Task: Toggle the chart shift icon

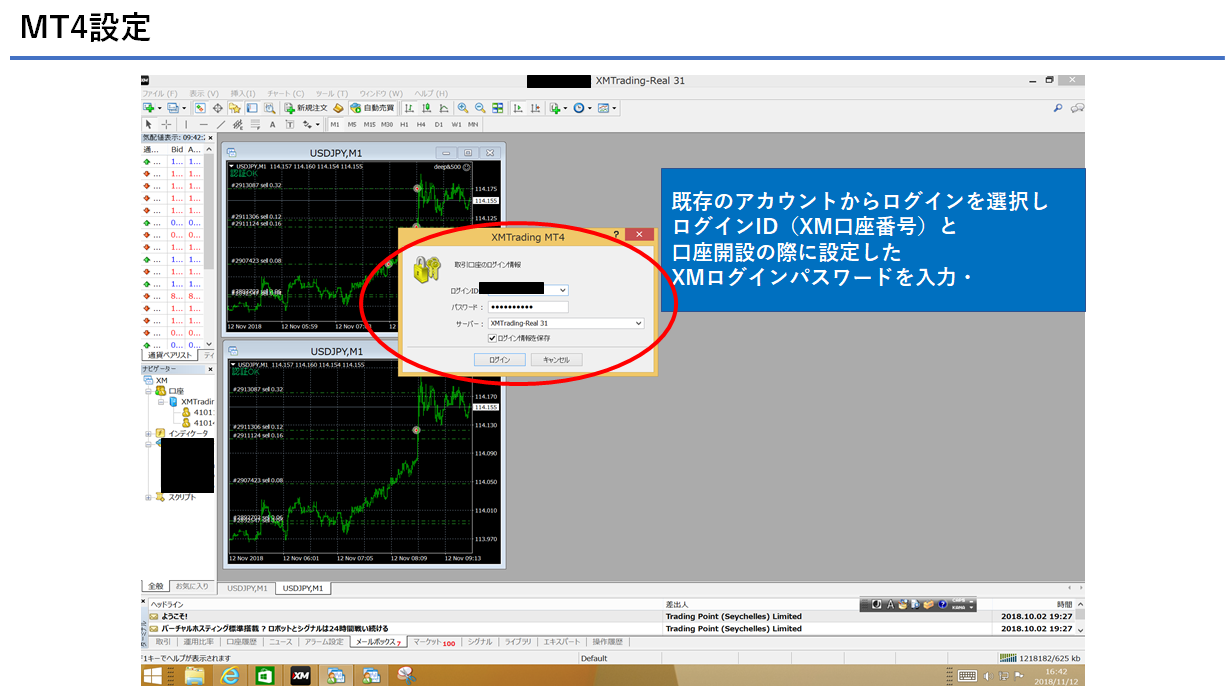Action: tap(536, 108)
